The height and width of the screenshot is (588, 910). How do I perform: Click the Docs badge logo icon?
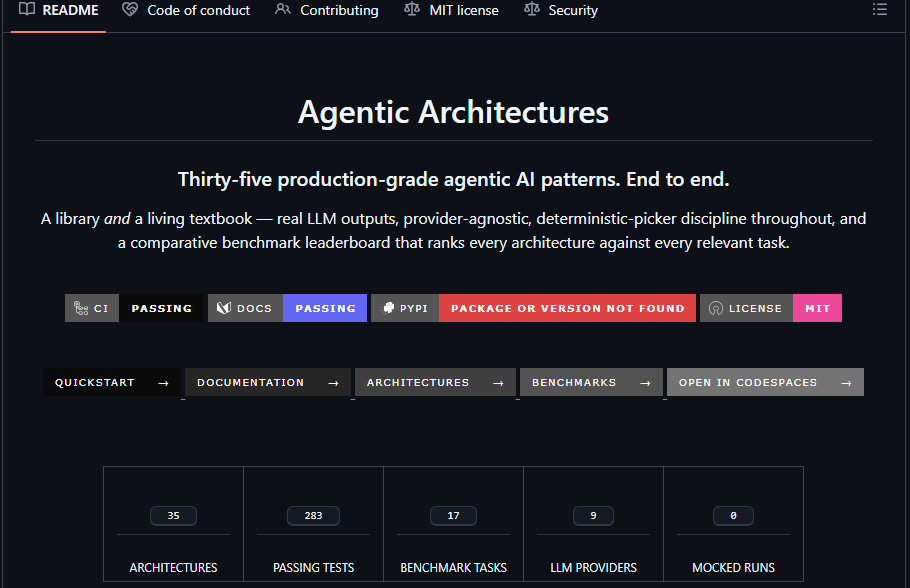(x=224, y=308)
